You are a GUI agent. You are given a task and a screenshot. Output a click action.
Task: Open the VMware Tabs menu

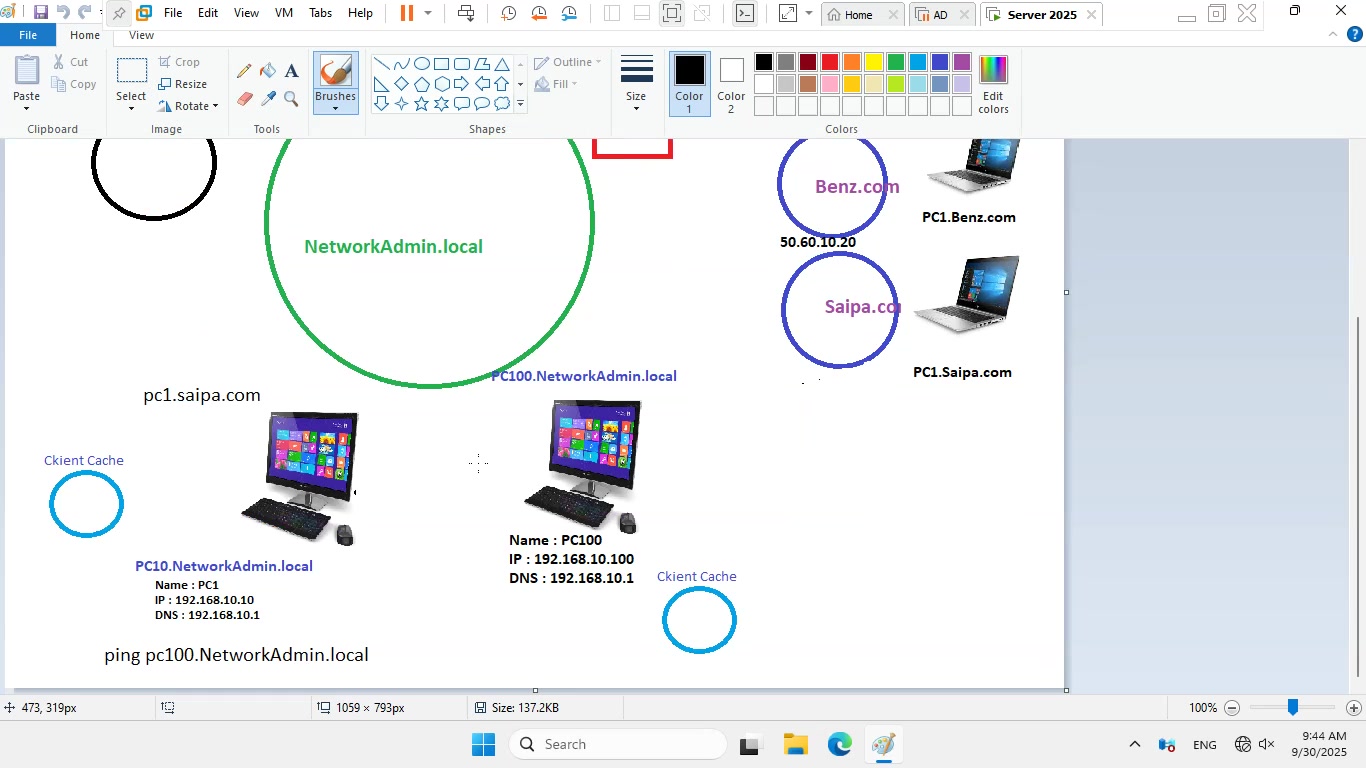tap(321, 13)
